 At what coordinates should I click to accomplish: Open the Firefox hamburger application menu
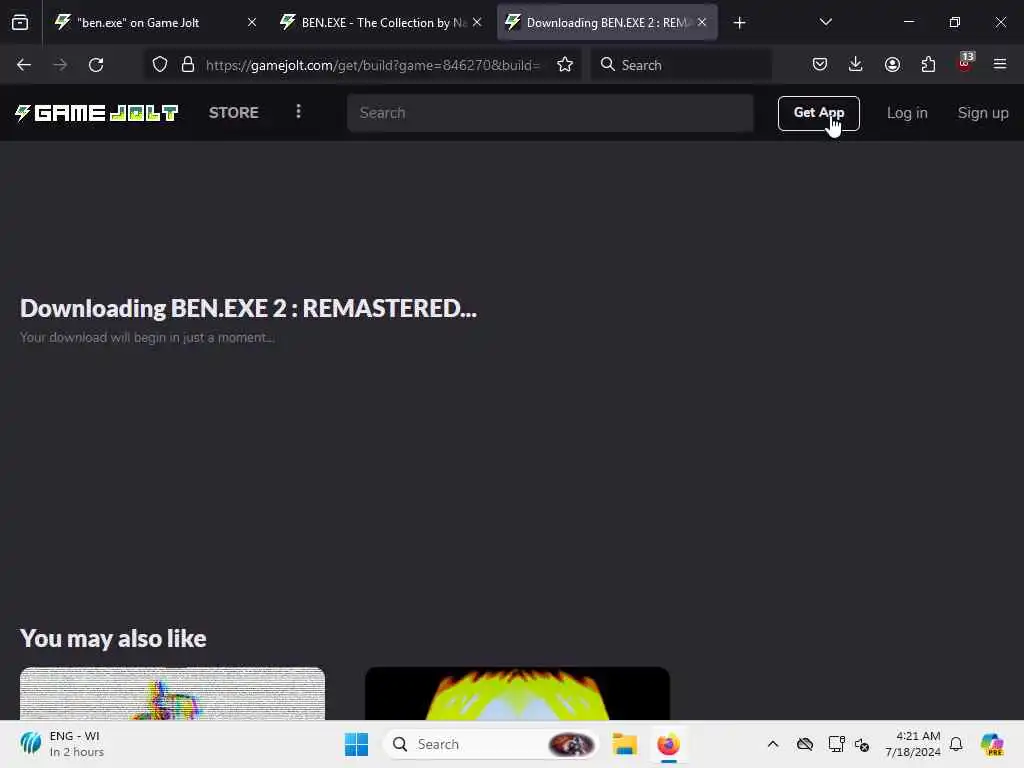(1000, 64)
